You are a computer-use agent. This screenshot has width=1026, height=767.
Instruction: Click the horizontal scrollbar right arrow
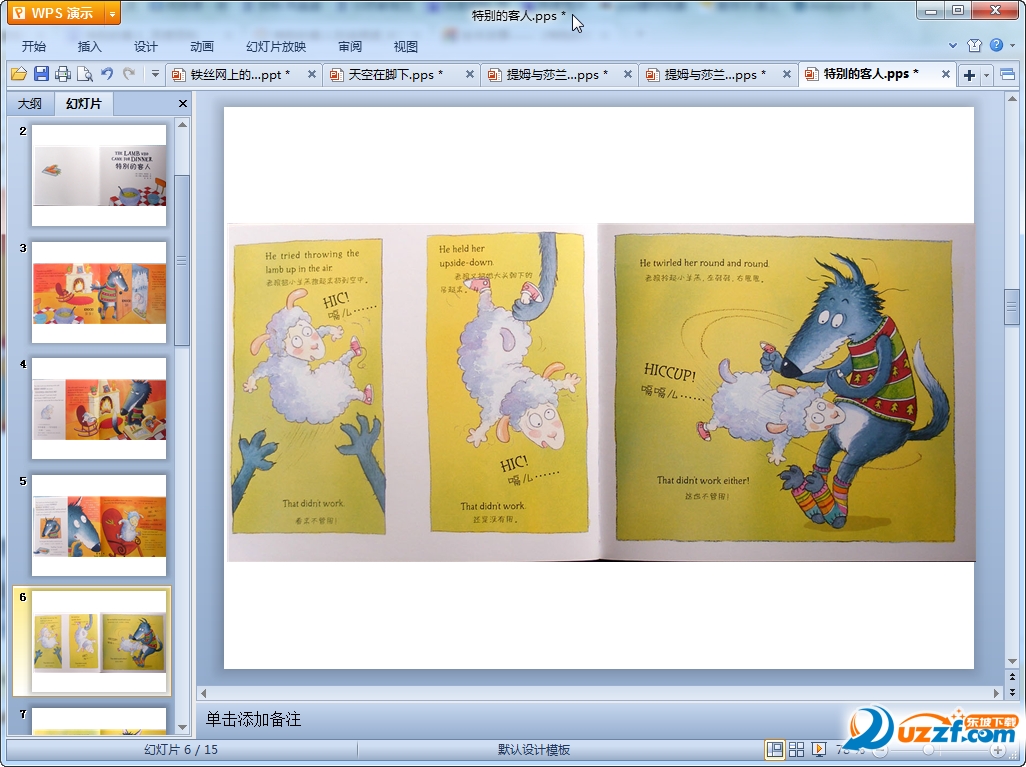pyautogui.click(x=997, y=693)
